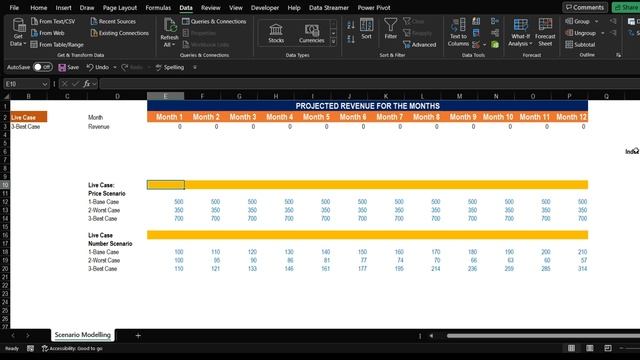Viewport: 640px width, 360px height.
Task: Expand the Data Types gallery
Action: pos(333,41)
